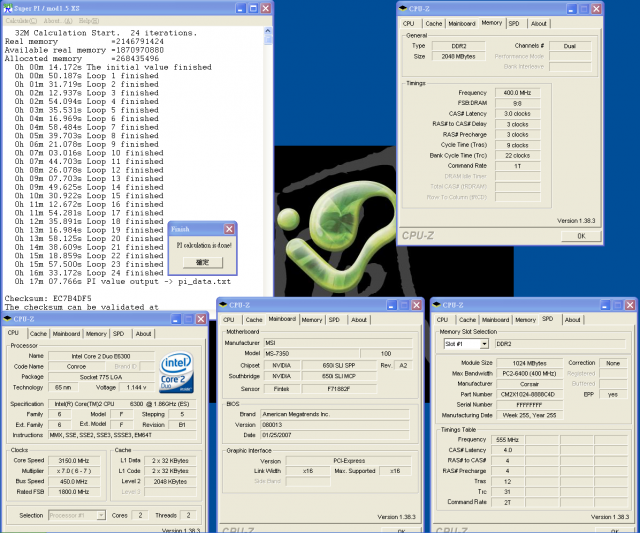Screen dimensions: 640x533
Task: Click the Frequency 400.0 MHz field
Action: click(518, 93)
